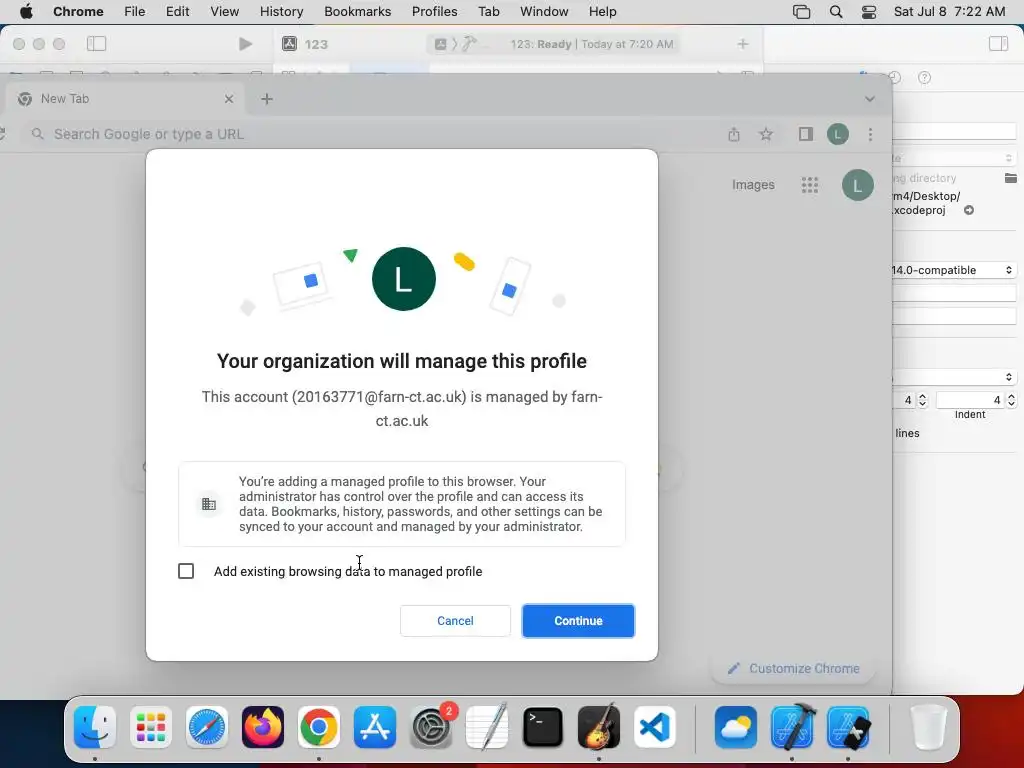The image size is (1024, 768).
Task: Run the project with Xcode play button
Action: pyautogui.click(x=246, y=44)
